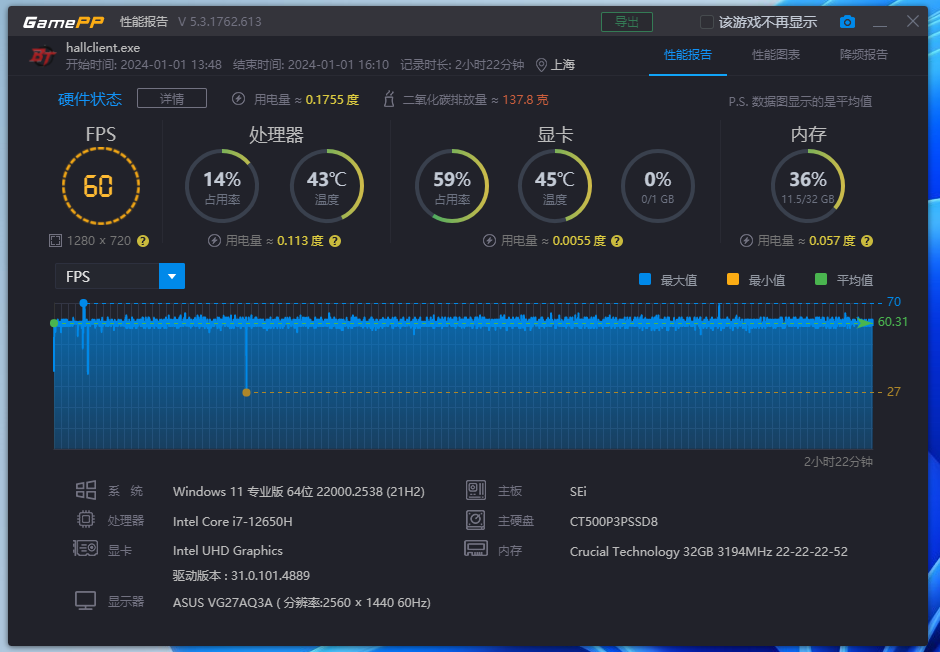
Task: Click the 主板 motherboard icon
Action: 475,490
